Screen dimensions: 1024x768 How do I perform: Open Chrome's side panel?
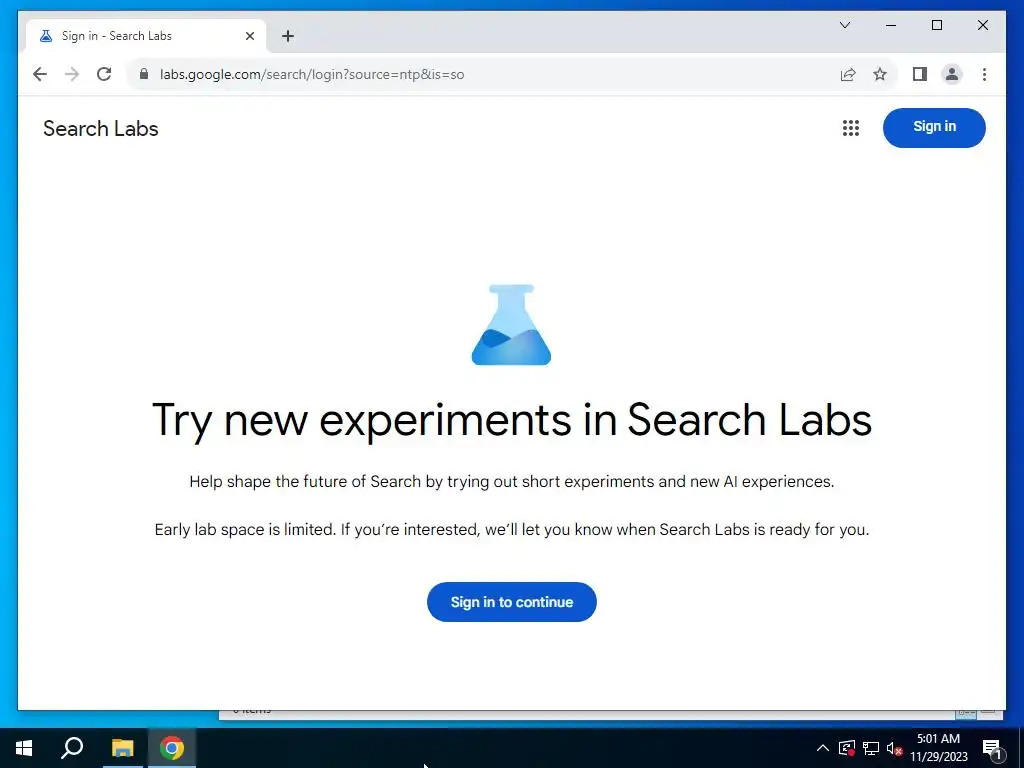[920, 74]
